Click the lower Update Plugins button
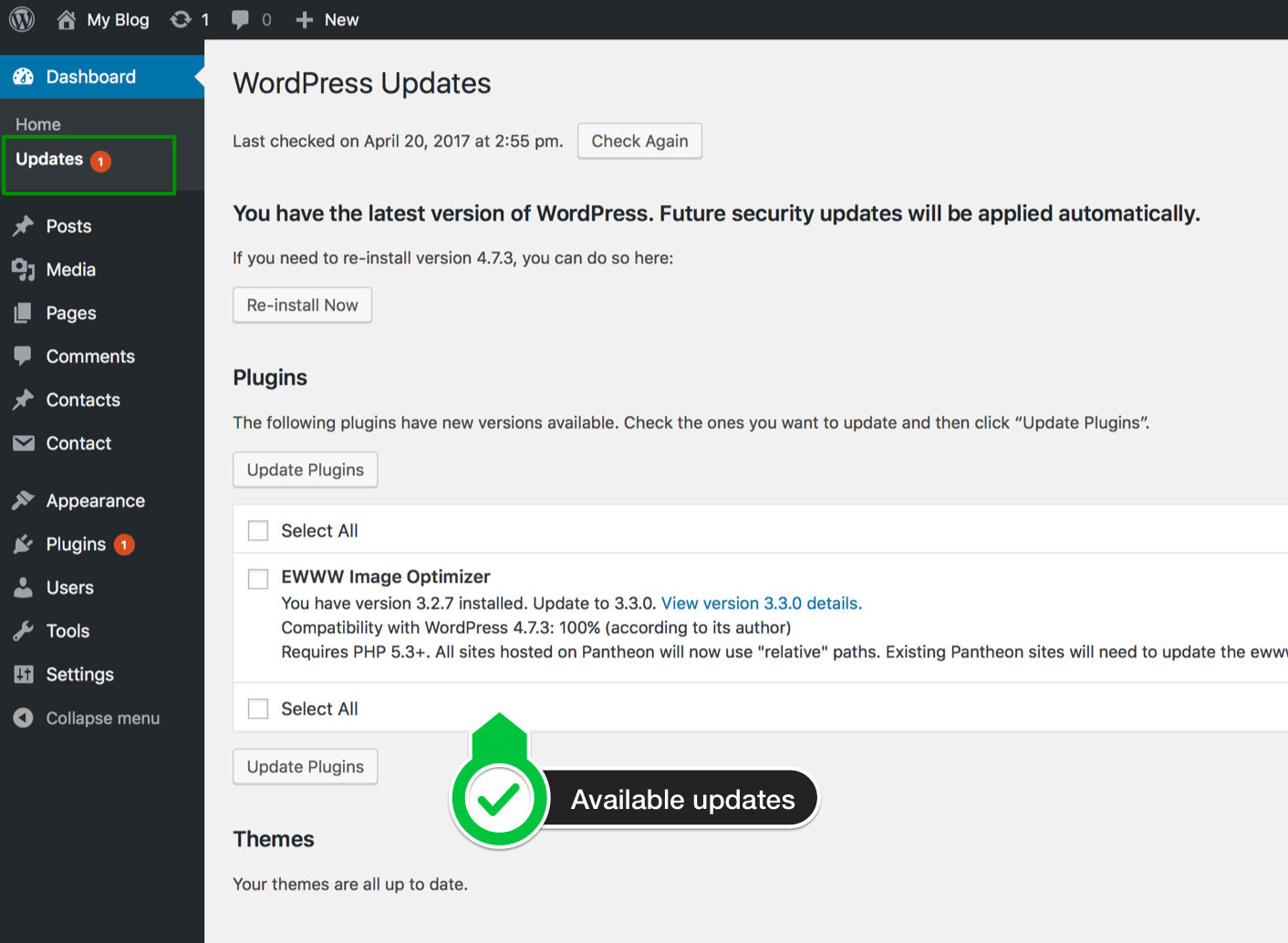The height and width of the screenshot is (943, 1288). click(305, 766)
